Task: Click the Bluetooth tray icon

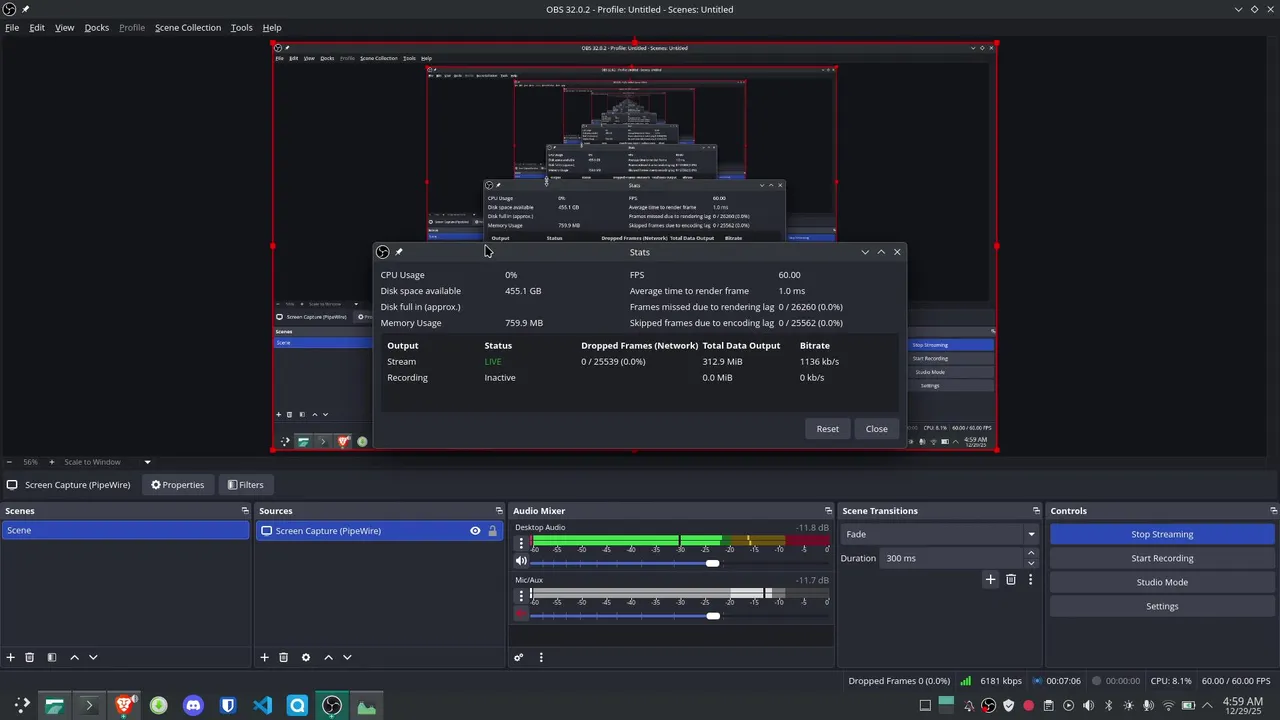Action: tap(1108, 706)
